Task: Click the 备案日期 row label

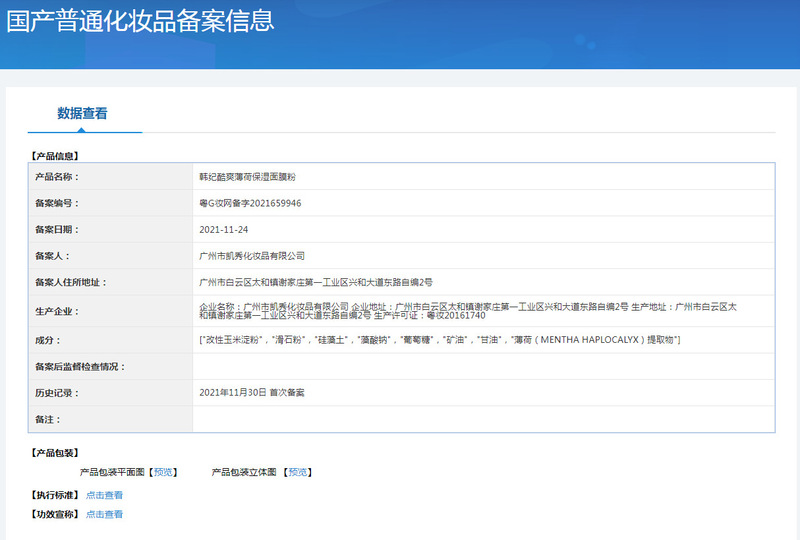Action: pos(57,230)
